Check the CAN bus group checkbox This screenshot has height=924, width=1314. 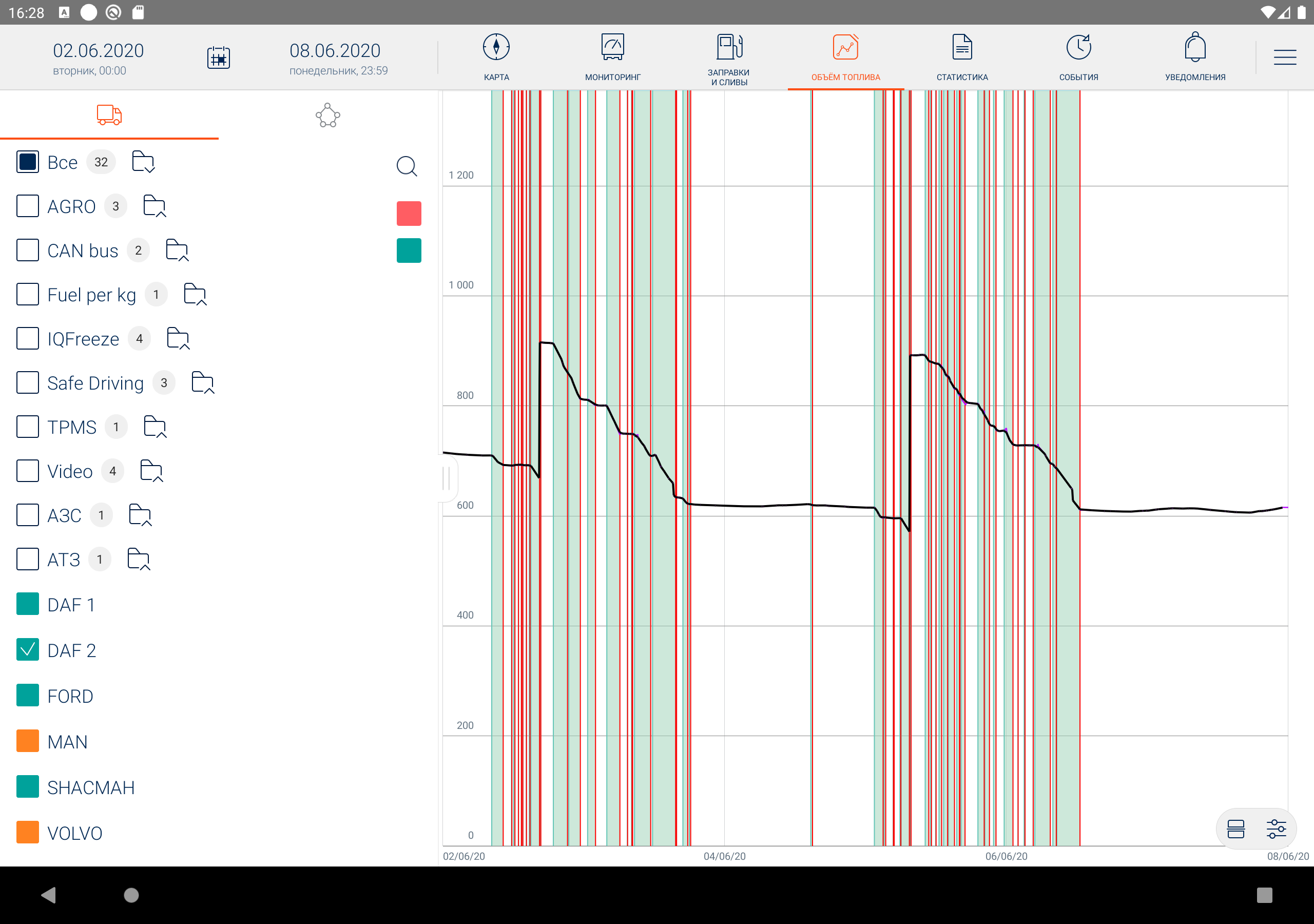28,250
